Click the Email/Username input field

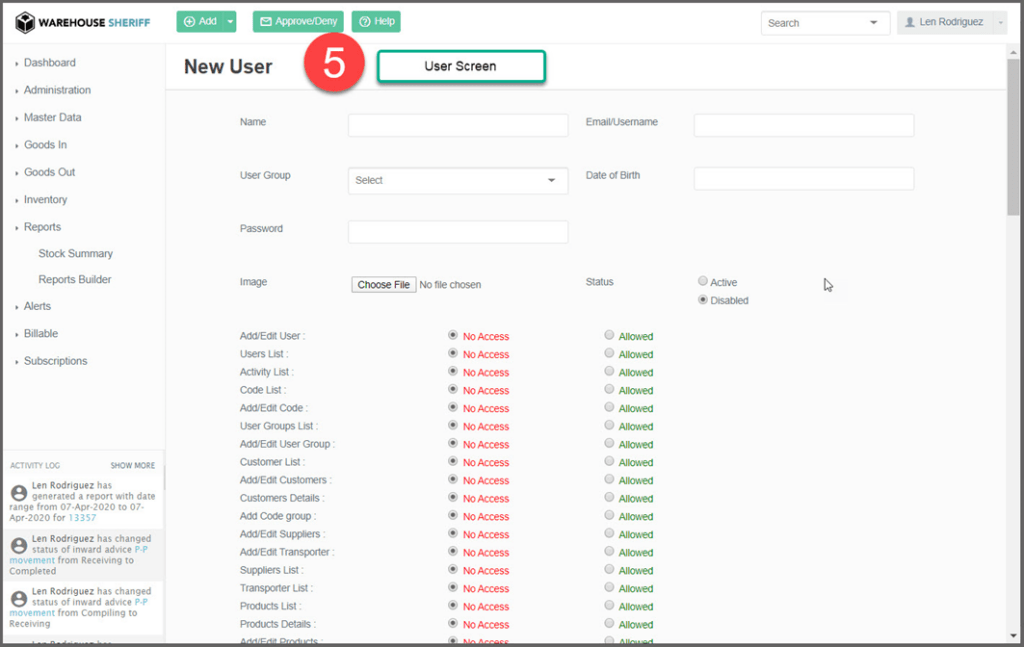[x=803, y=125]
